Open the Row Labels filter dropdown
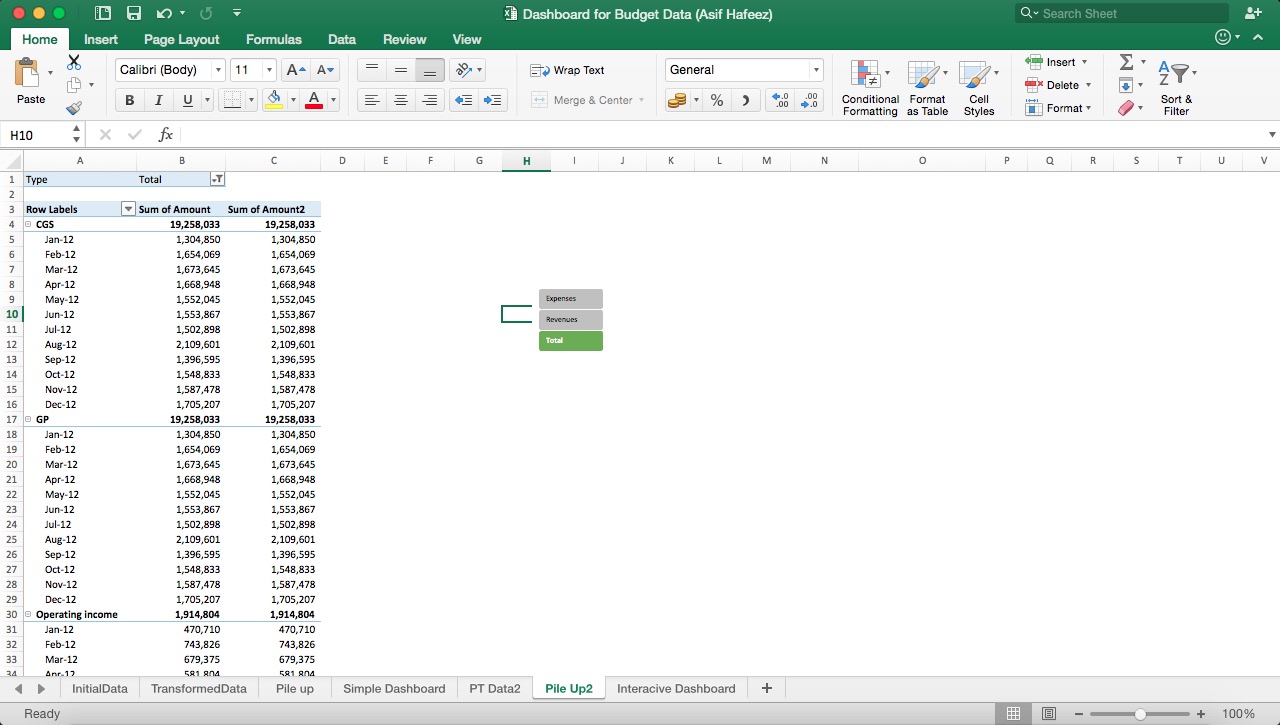This screenshot has width=1280, height=725. [x=127, y=209]
